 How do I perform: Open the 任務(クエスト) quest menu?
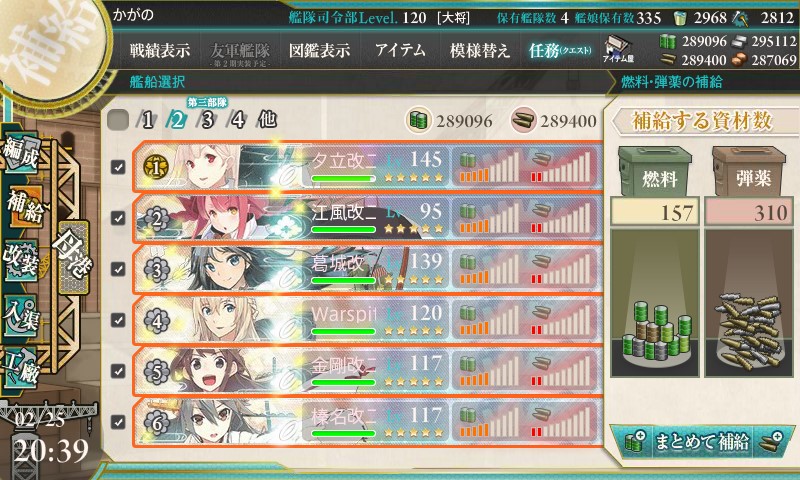pos(560,50)
